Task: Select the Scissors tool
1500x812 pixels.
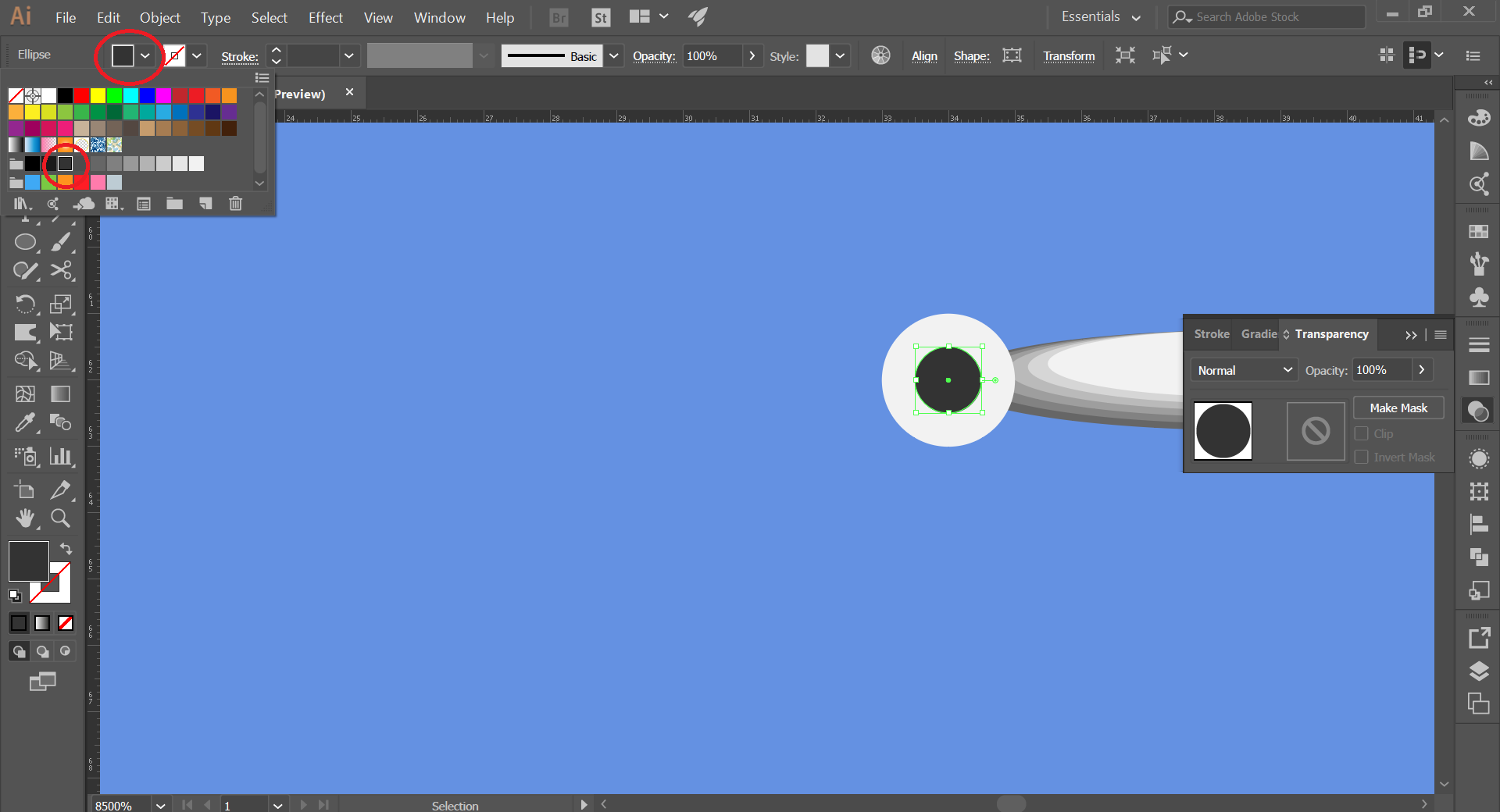Action: click(61, 271)
